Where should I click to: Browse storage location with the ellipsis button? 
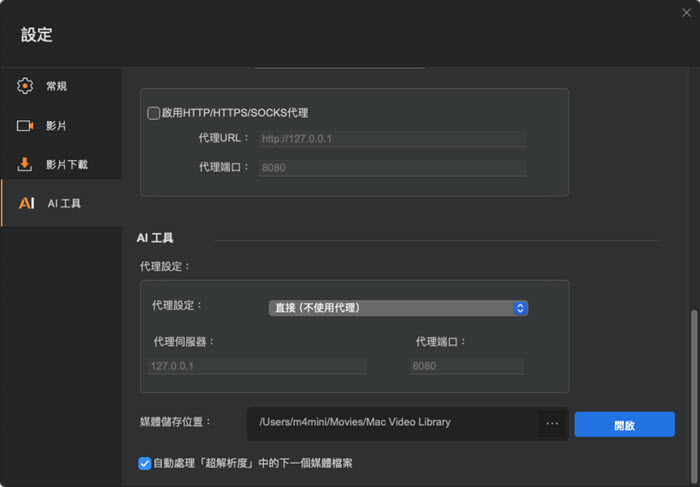(x=552, y=423)
